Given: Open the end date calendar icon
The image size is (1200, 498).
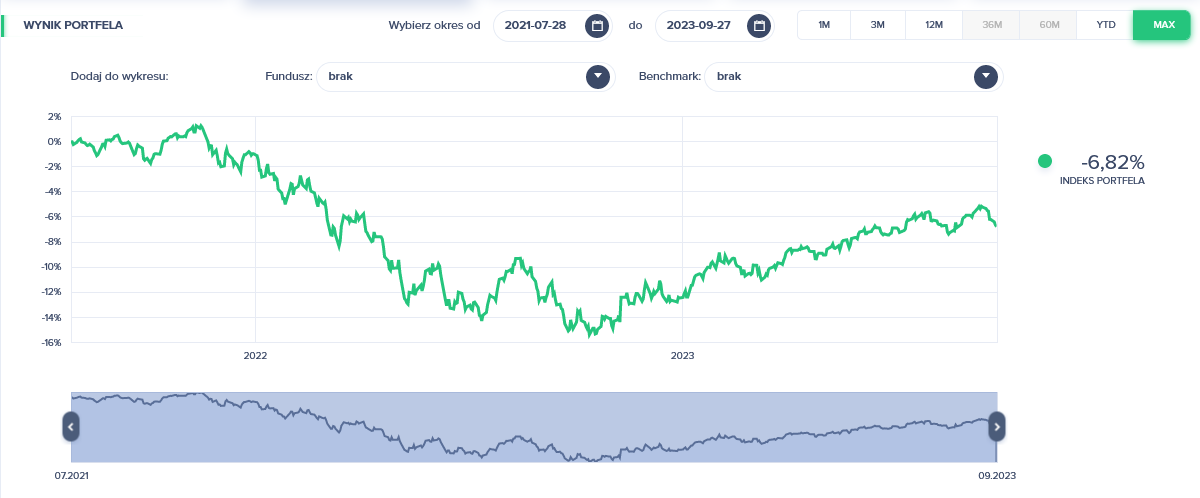Looking at the screenshot, I should pyautogui.click(x=759, y=26).
